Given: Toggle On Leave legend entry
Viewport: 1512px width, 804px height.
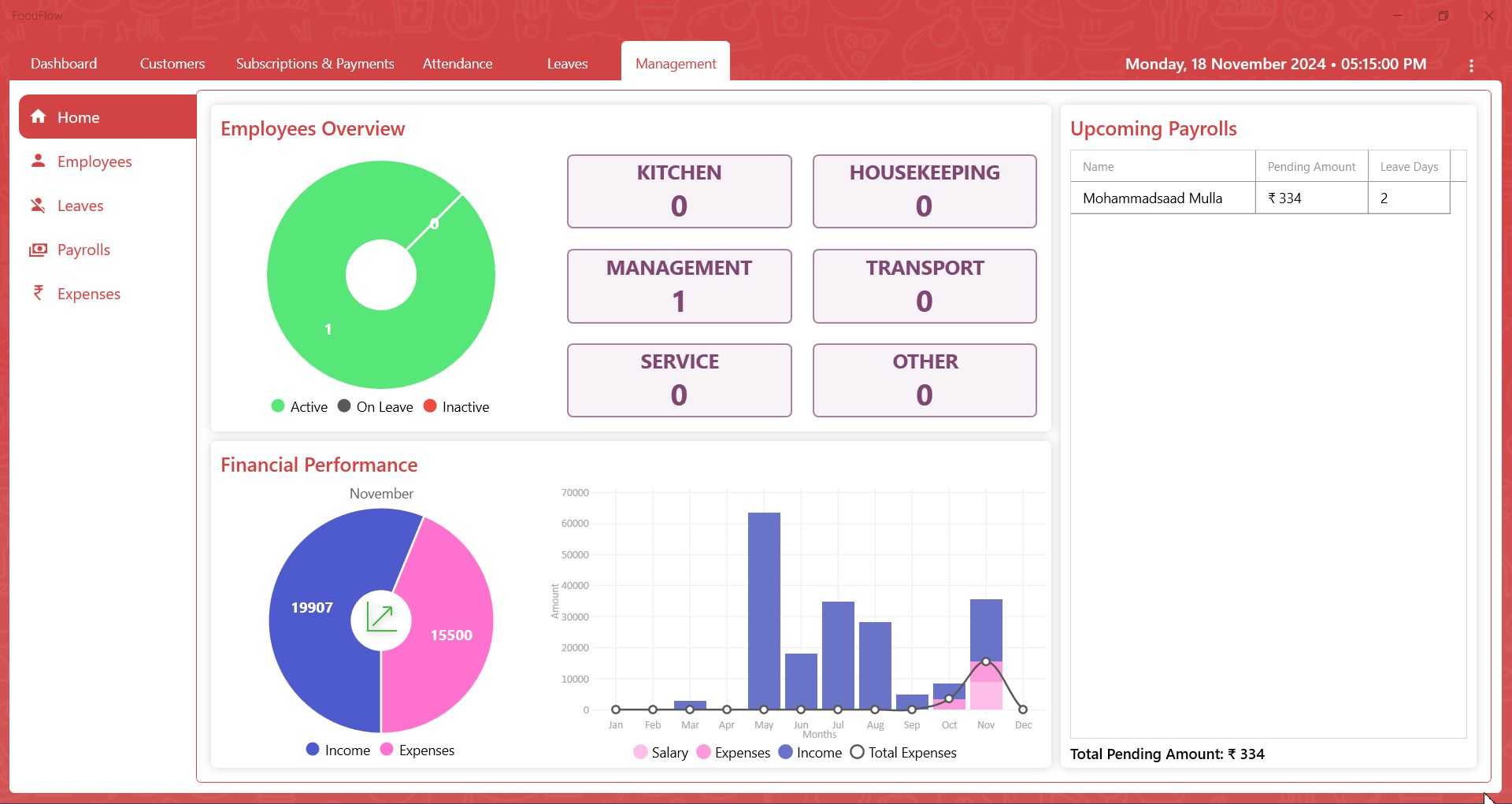Looking at the screenshot, I should click(376, 406).
